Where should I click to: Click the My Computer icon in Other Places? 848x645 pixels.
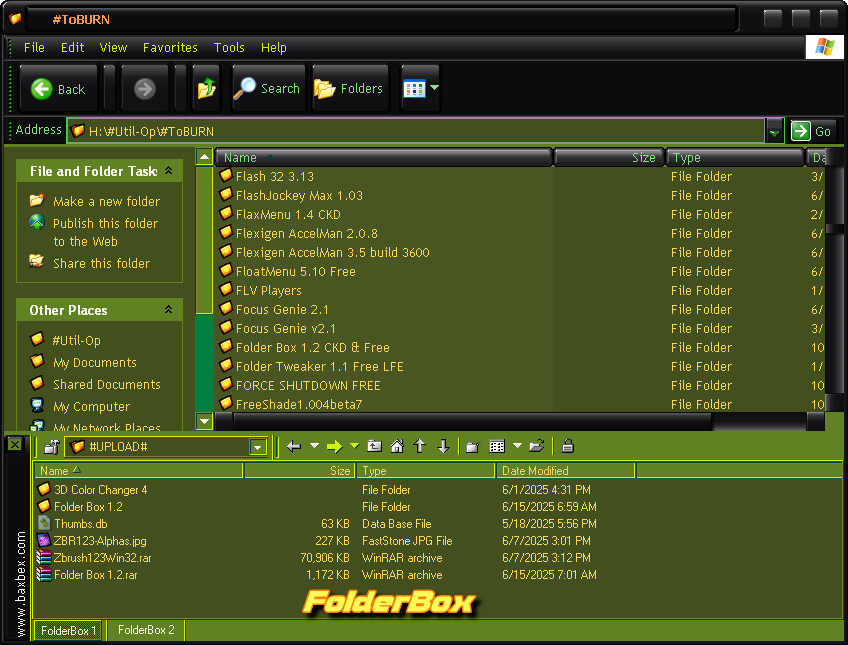(x=37, y=405)
